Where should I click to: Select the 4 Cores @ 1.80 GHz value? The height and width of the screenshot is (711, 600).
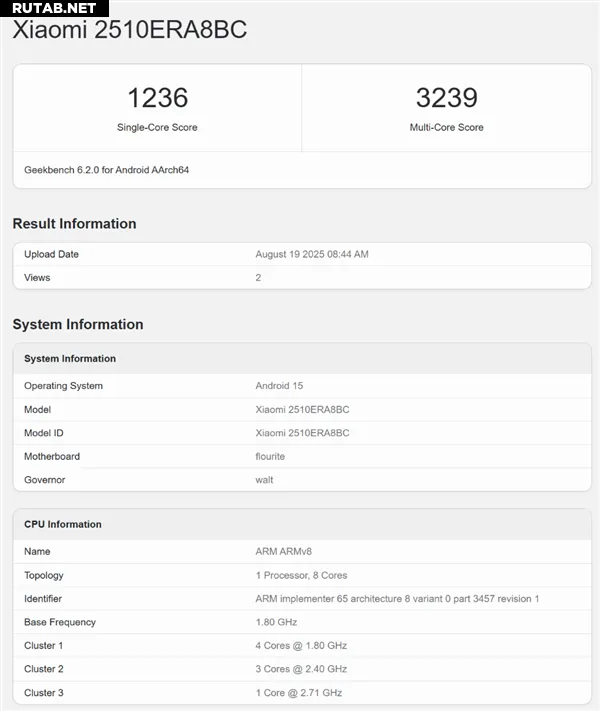[301, 646]
